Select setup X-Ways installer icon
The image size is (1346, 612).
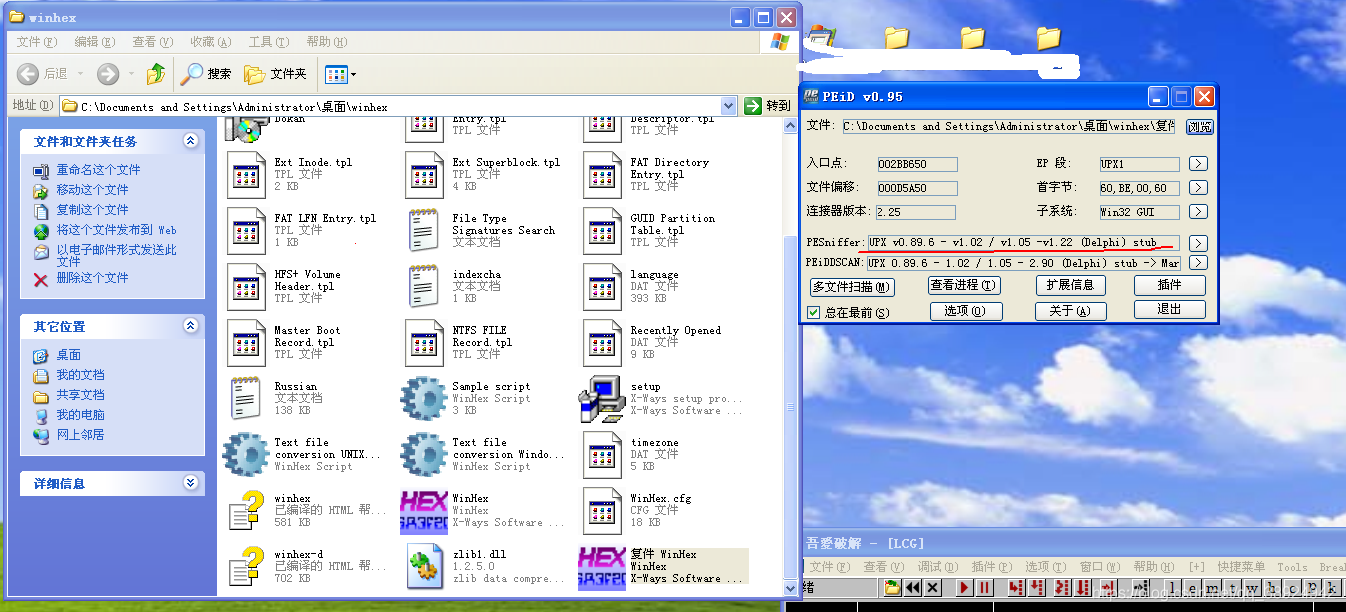pos(602,398)
